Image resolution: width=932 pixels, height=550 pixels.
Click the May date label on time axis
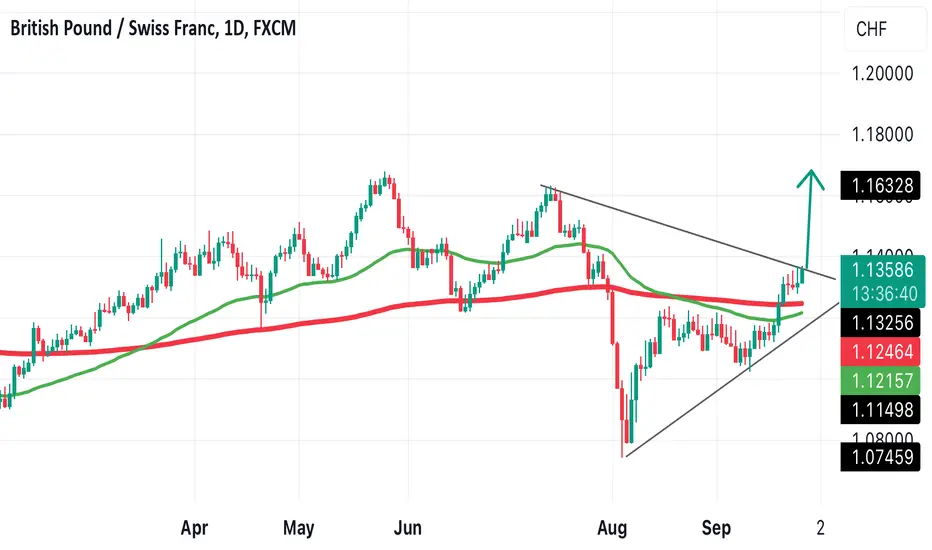(298, 527)
